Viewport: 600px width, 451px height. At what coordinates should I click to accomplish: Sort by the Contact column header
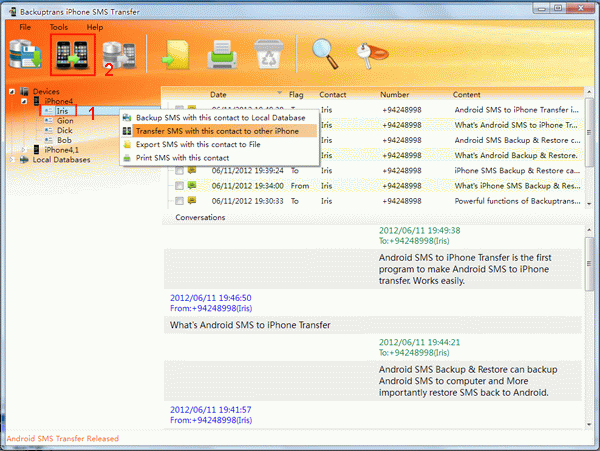click(x=333, y=94)
